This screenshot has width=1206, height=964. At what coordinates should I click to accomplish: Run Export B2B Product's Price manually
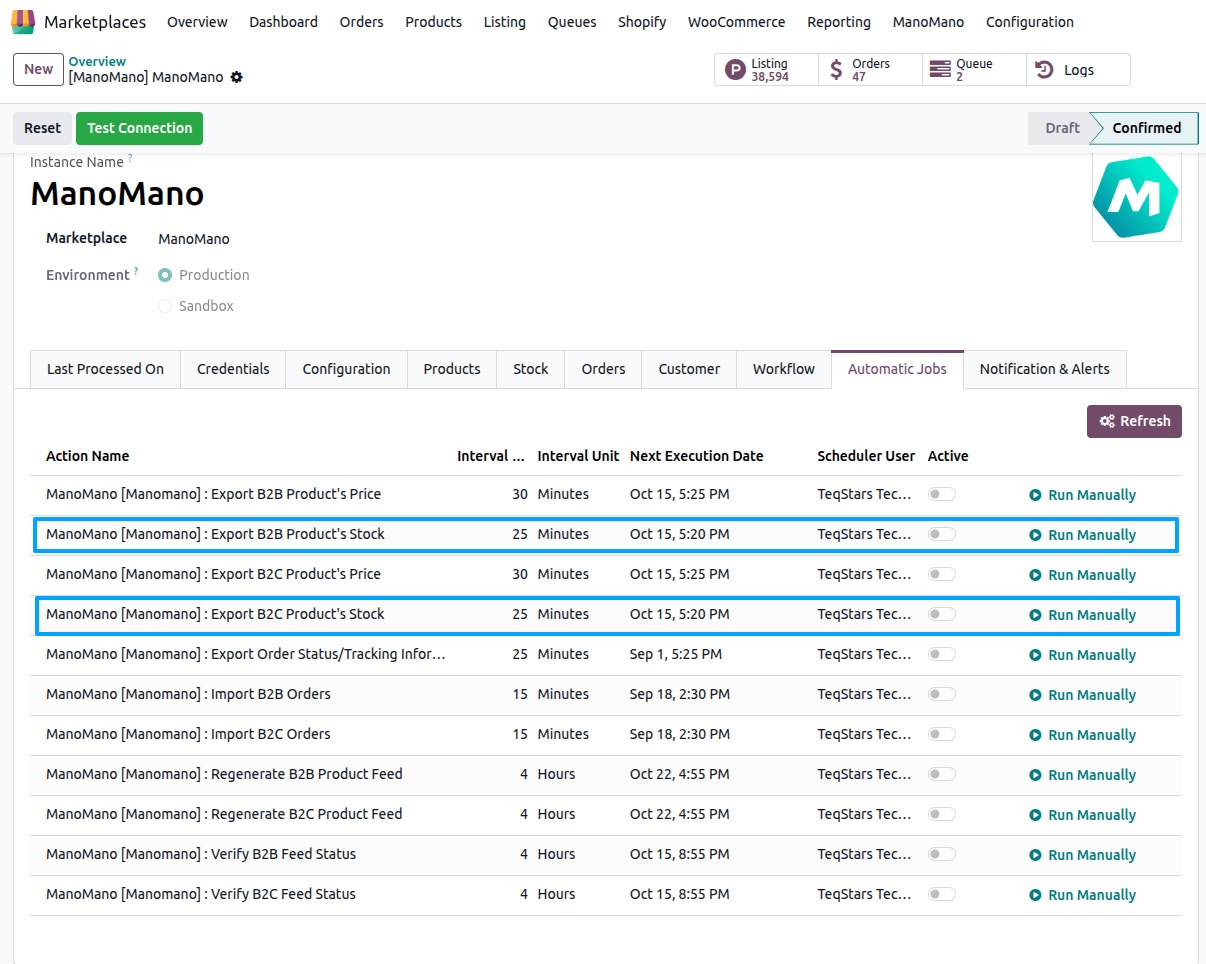tap(1083, 495)
